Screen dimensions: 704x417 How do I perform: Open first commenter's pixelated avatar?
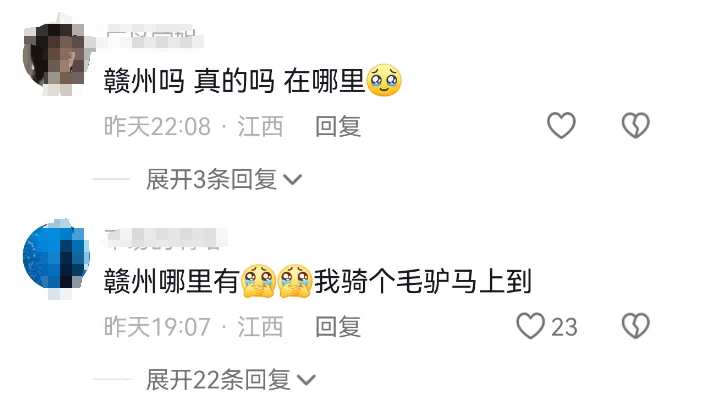click(x=56, y=56)
